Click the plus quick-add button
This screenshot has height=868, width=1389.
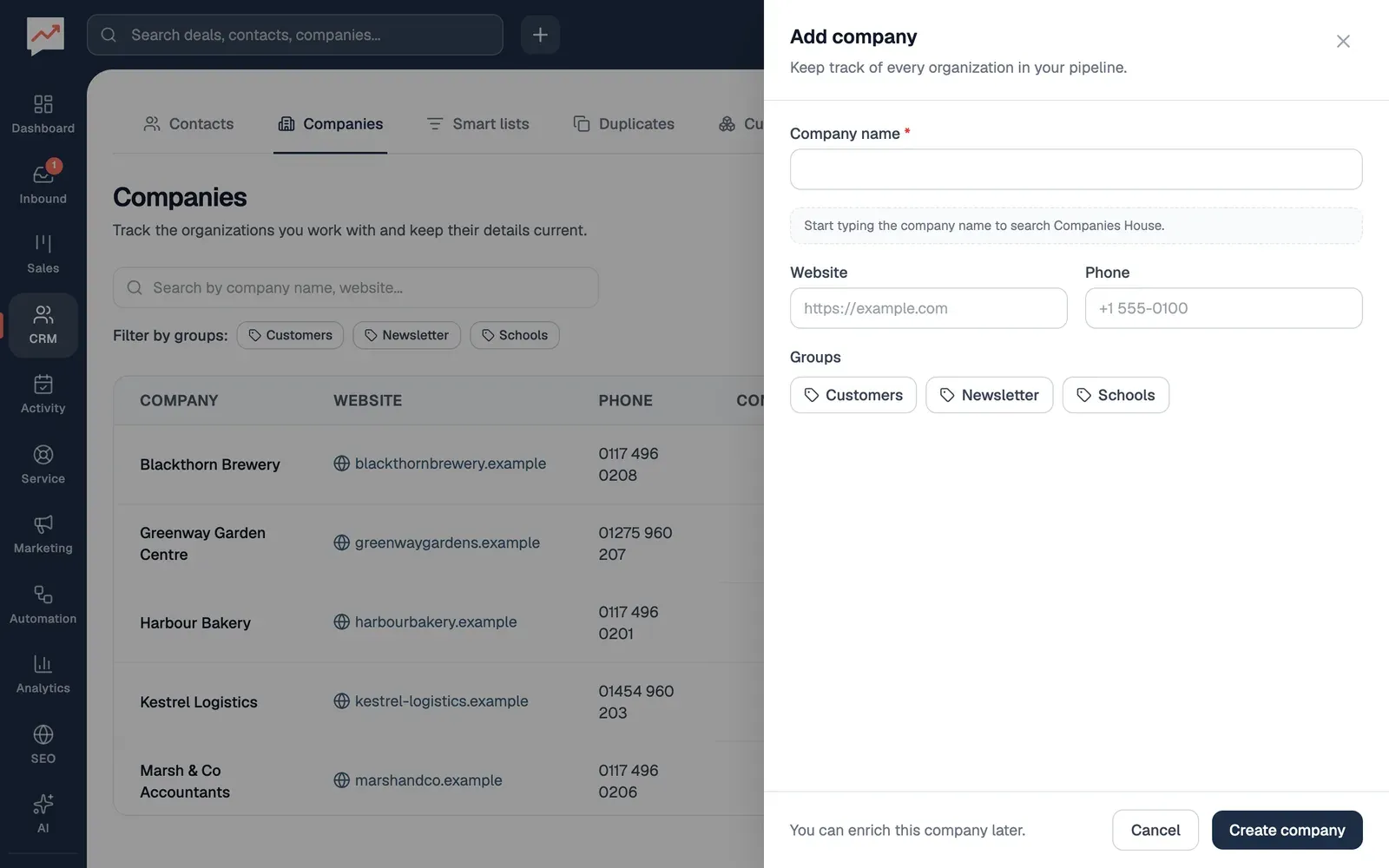coord(540,35)
